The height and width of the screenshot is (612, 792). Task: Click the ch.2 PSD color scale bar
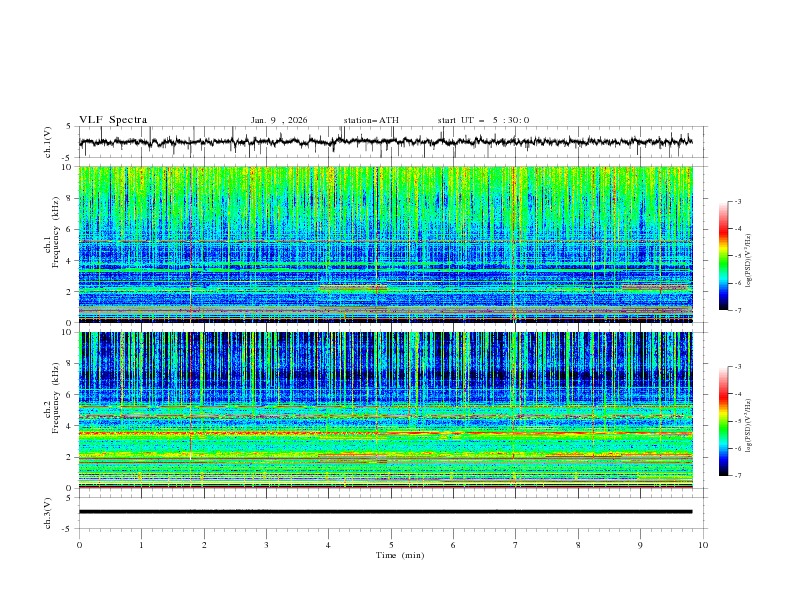tap(723, 421)
